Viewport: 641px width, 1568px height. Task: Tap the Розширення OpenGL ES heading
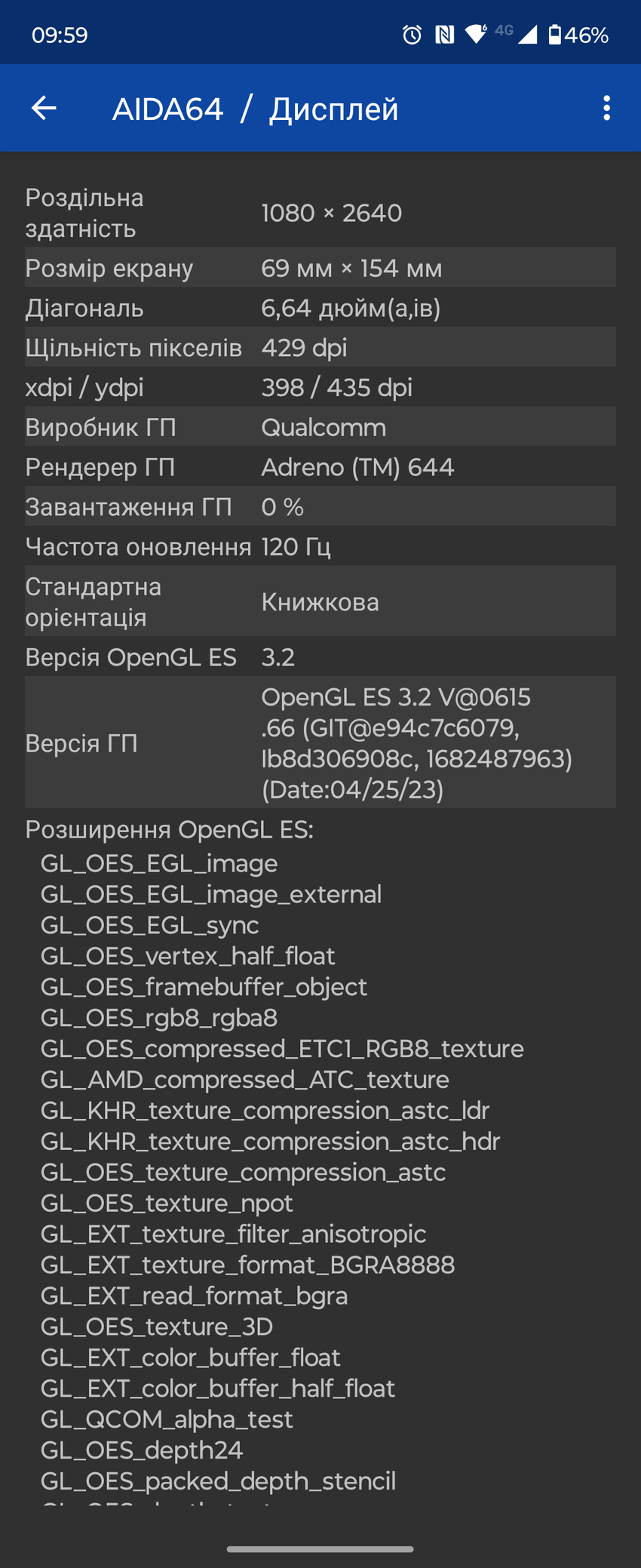169,829
